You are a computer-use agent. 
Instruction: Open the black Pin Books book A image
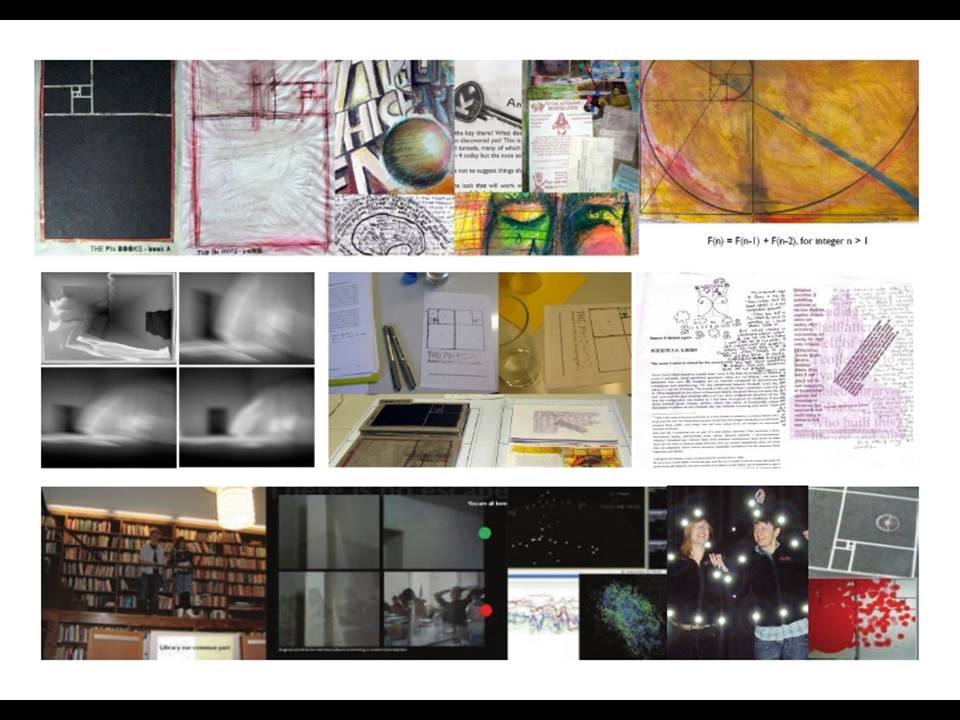coord(107,157)
